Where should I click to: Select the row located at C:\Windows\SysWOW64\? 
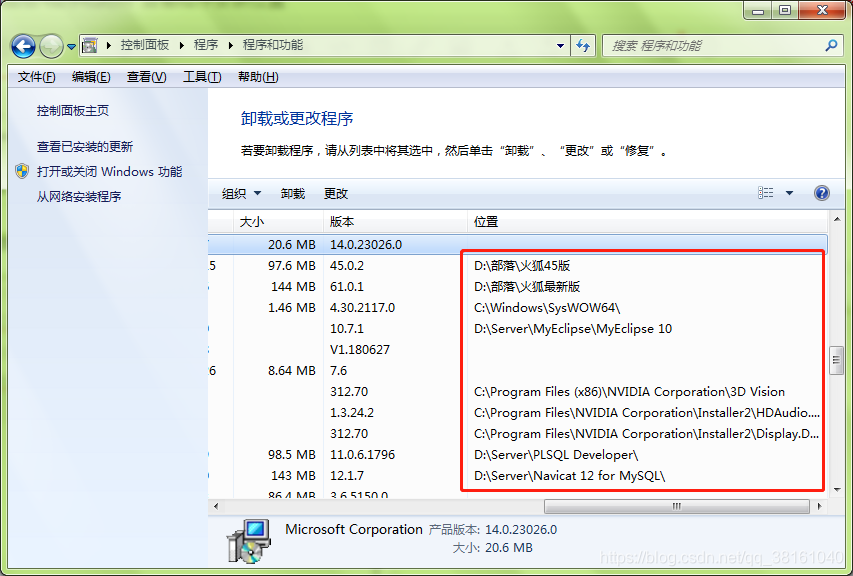(x=517, y=308)
